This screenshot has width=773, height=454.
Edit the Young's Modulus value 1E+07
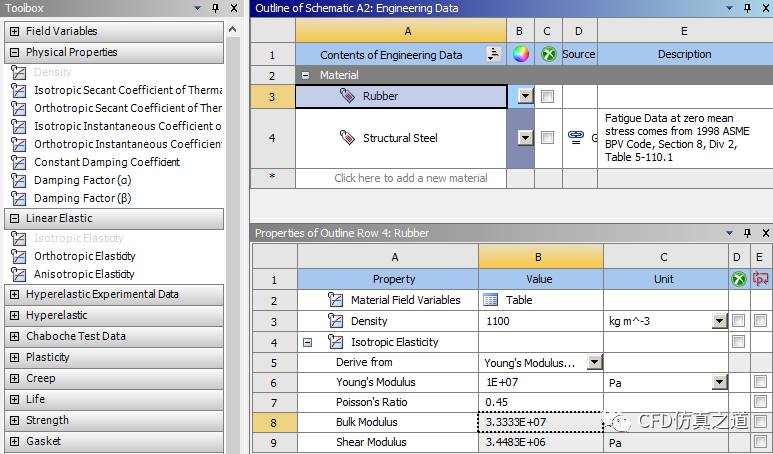tap(541, 382)
